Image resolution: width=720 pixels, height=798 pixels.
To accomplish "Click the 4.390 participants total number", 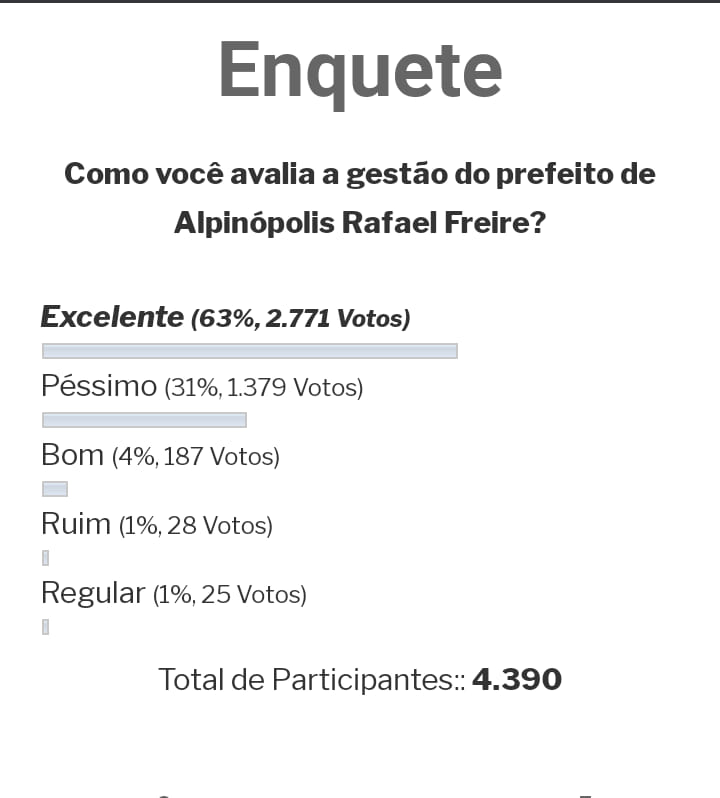I will (517, 680).
